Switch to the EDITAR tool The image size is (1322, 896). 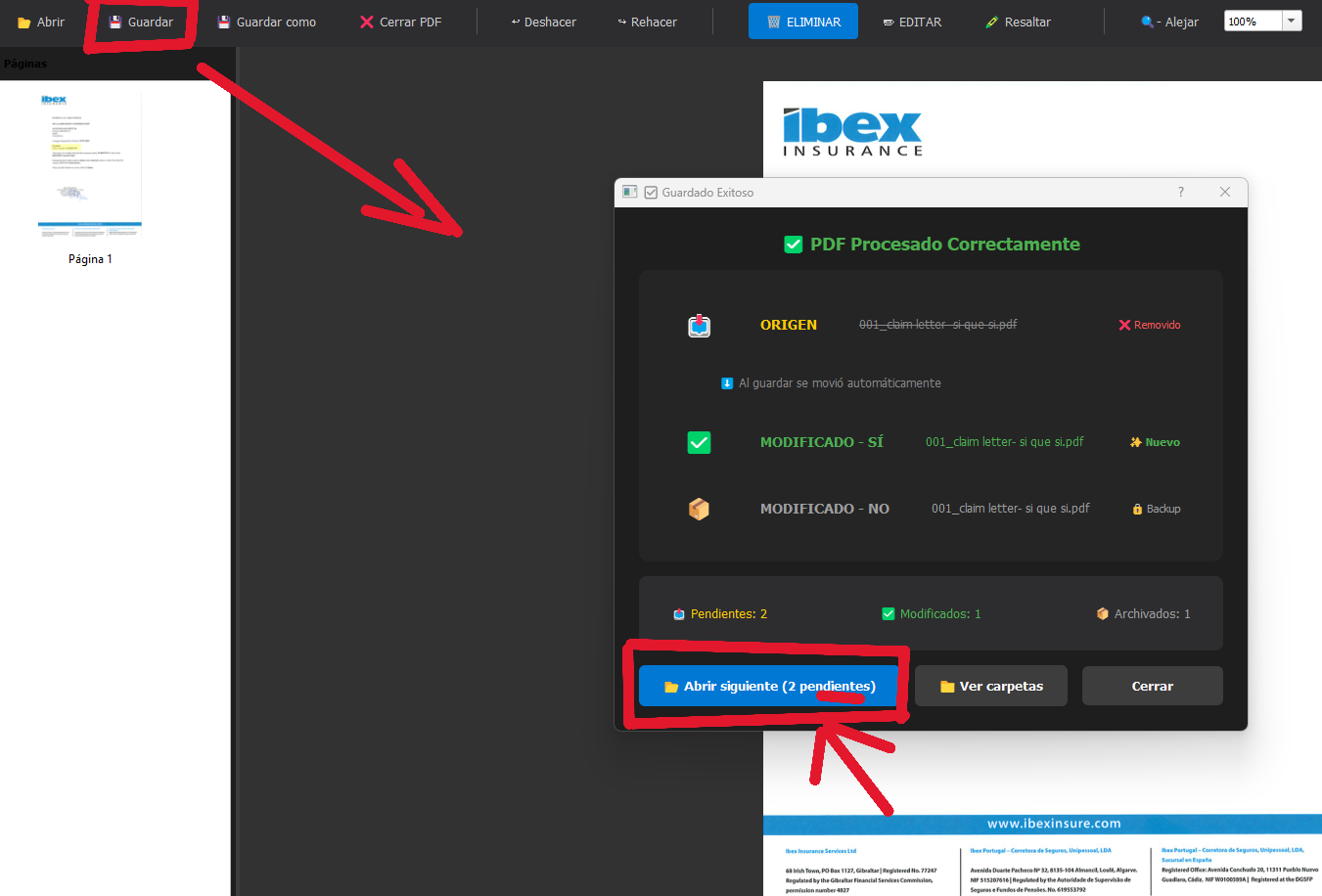click(x=911, y=22)
